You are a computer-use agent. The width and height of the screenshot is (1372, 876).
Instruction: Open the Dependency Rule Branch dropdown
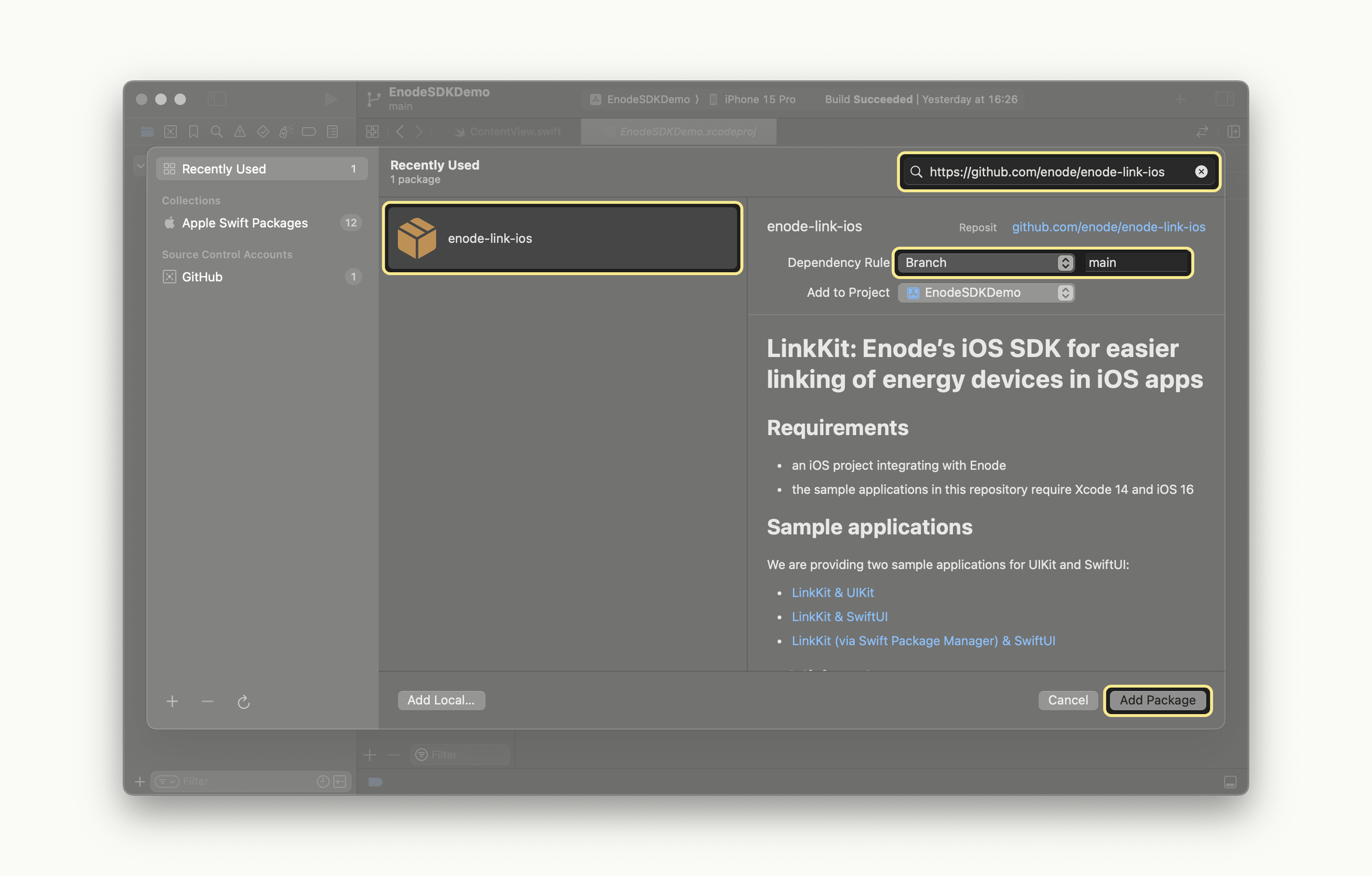pyautogui.click(x=984, y=262)
